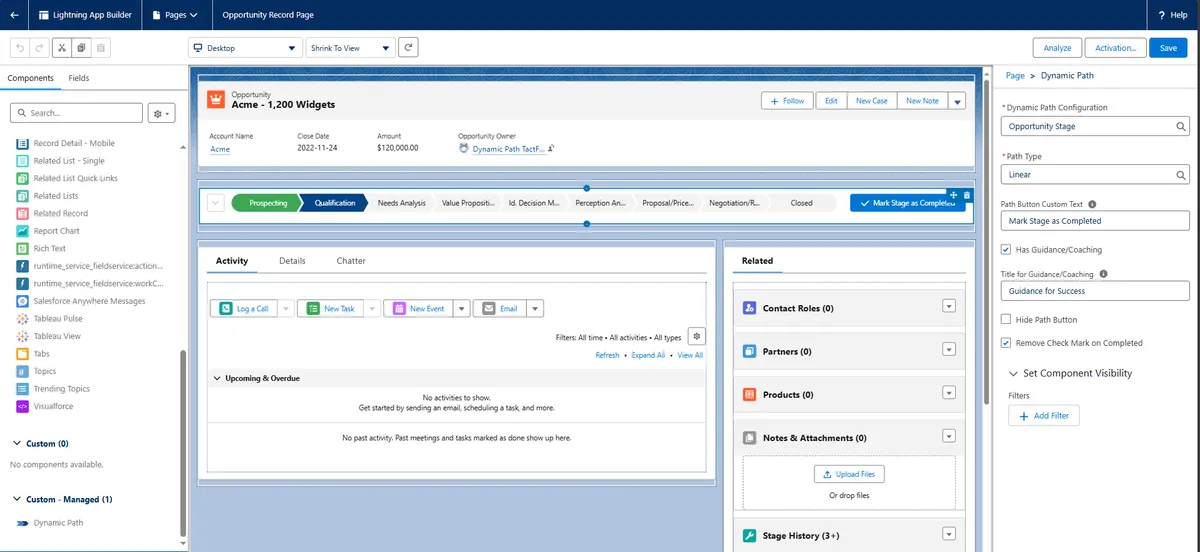The height and width of the screenshot is (552, 1200).
Task: Open Dynamic Path Configuration lookup field
Action: [x=1095, y=127]
